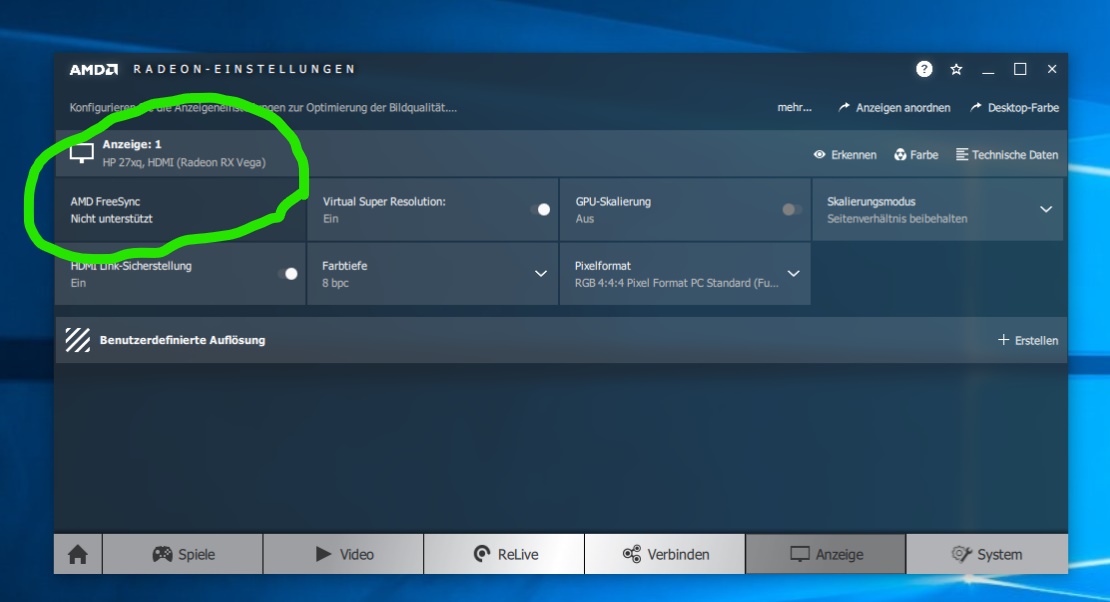Click the favorites star icon

[x=956, y=69]
